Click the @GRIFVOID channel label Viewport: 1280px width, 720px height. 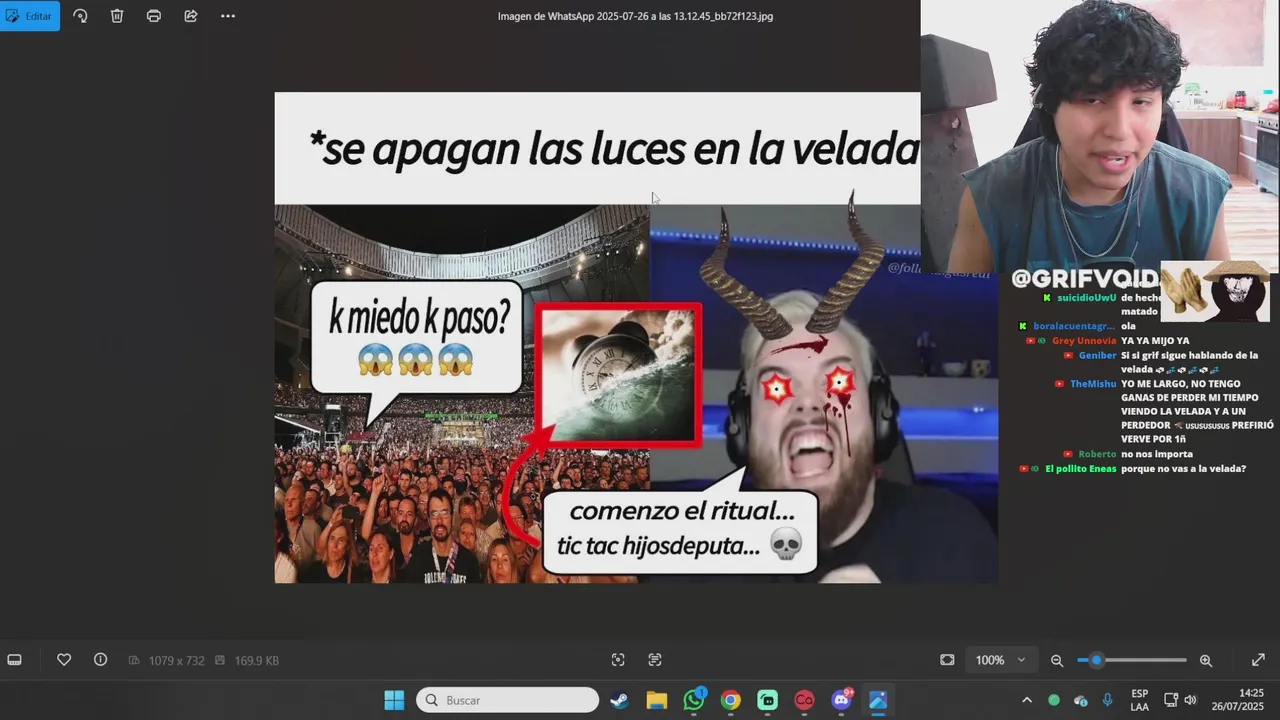(x=1084, y=278)
